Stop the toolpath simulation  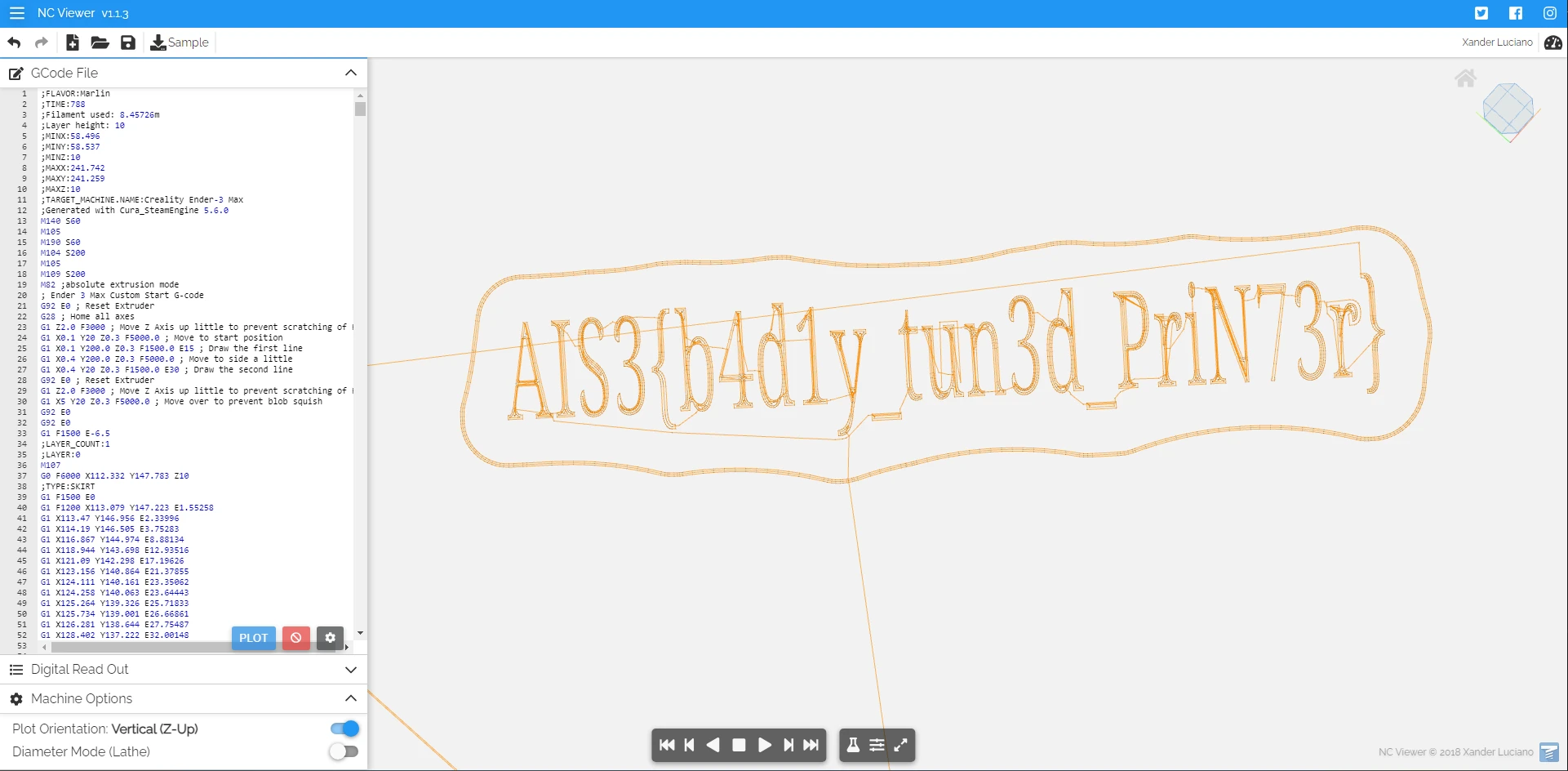tap(739, 745)
